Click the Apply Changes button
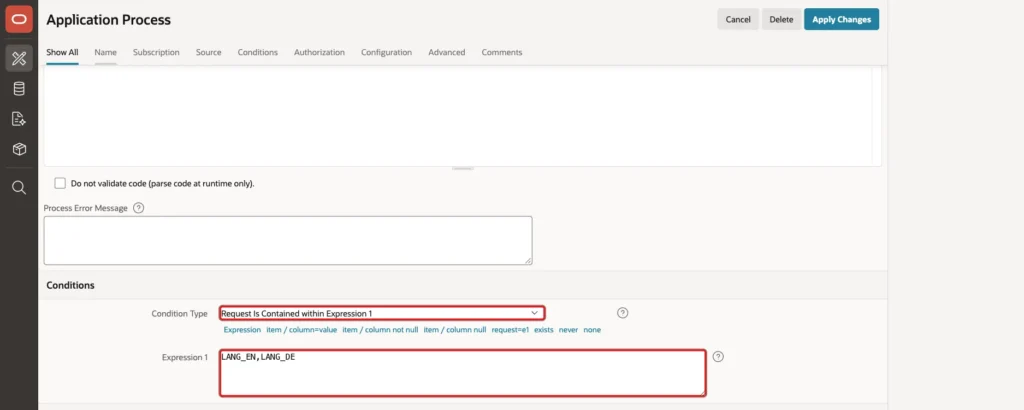The width and height of the screenshot is (1024, 410). click(x=841, y=19)
